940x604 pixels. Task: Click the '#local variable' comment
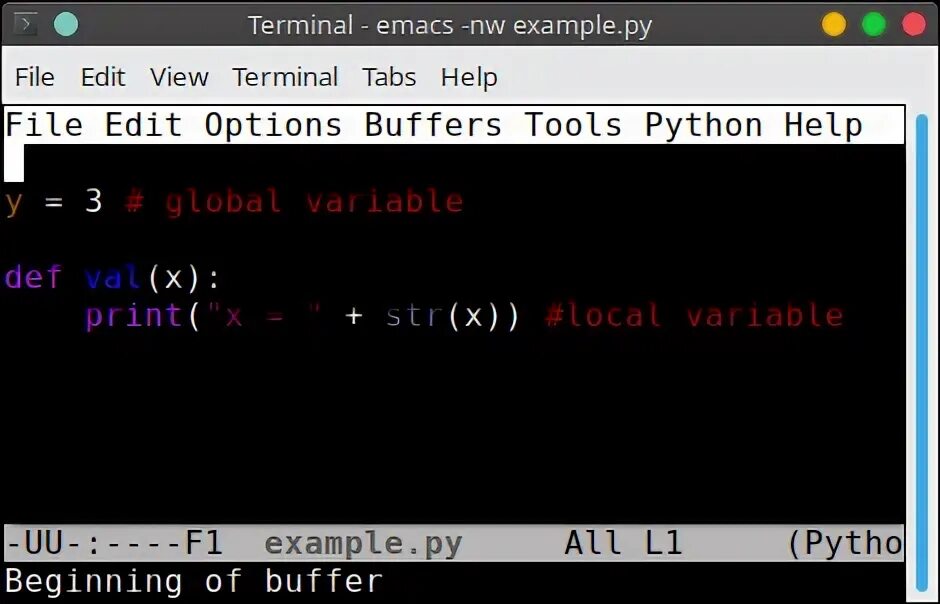coord(694,316)
